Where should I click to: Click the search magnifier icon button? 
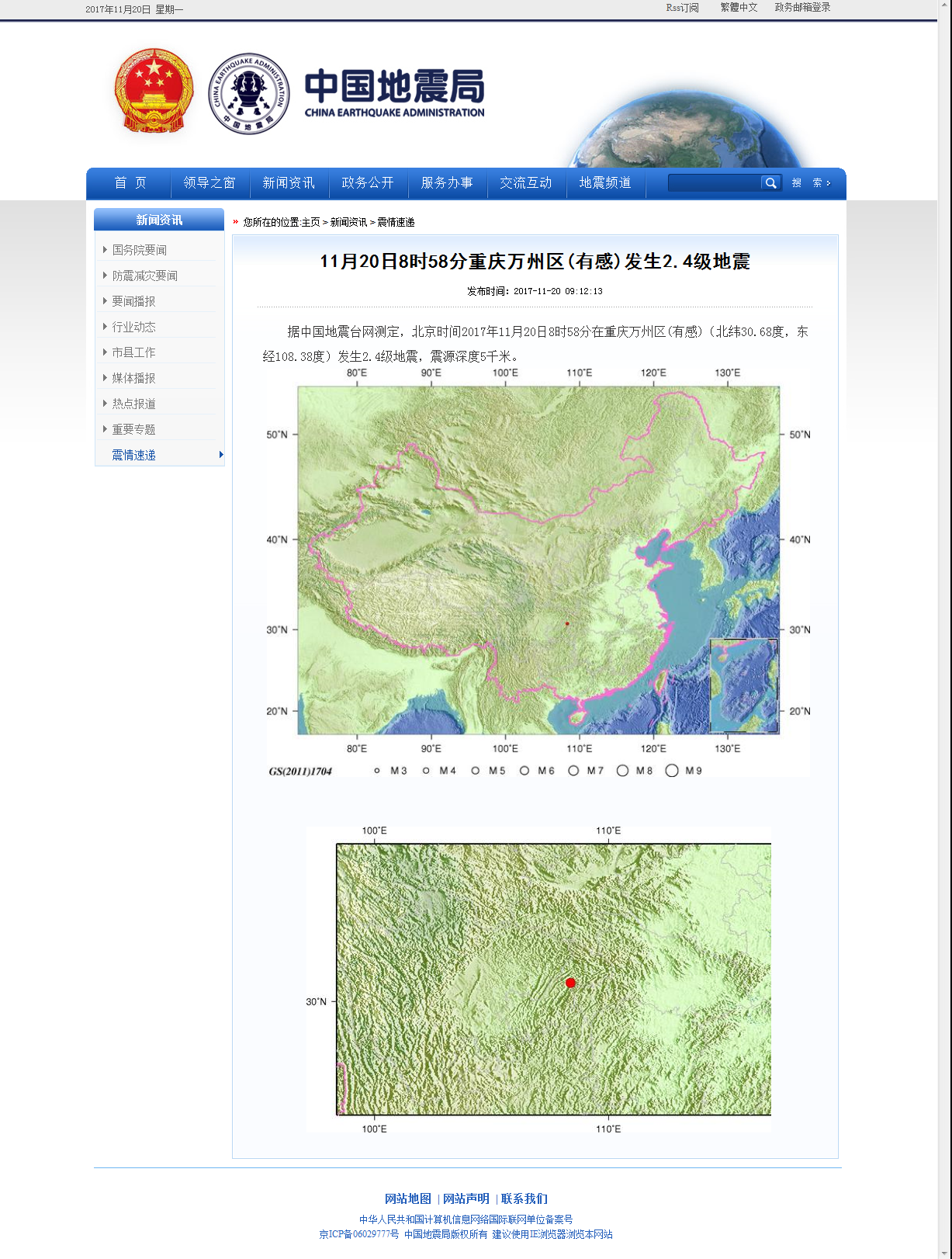click(770, 183)
